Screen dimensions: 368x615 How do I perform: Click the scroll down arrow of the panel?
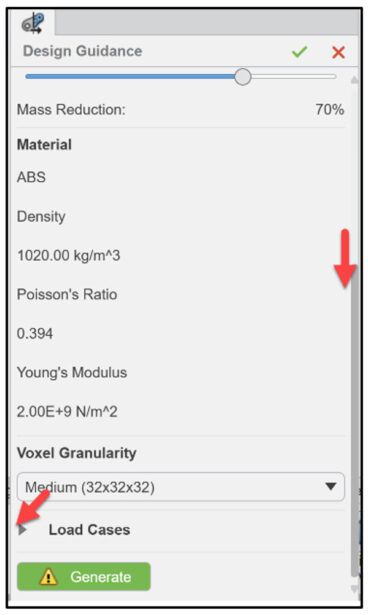pos(354,589)
